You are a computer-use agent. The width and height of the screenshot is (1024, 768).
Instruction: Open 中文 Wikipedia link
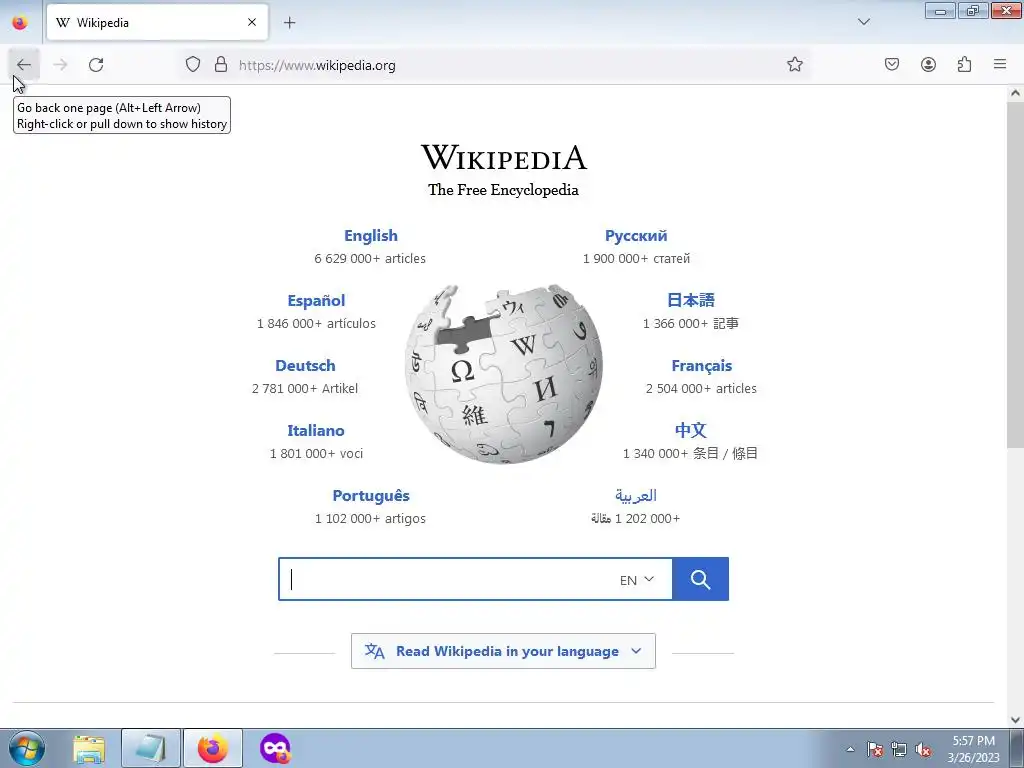tap(690, 430)
